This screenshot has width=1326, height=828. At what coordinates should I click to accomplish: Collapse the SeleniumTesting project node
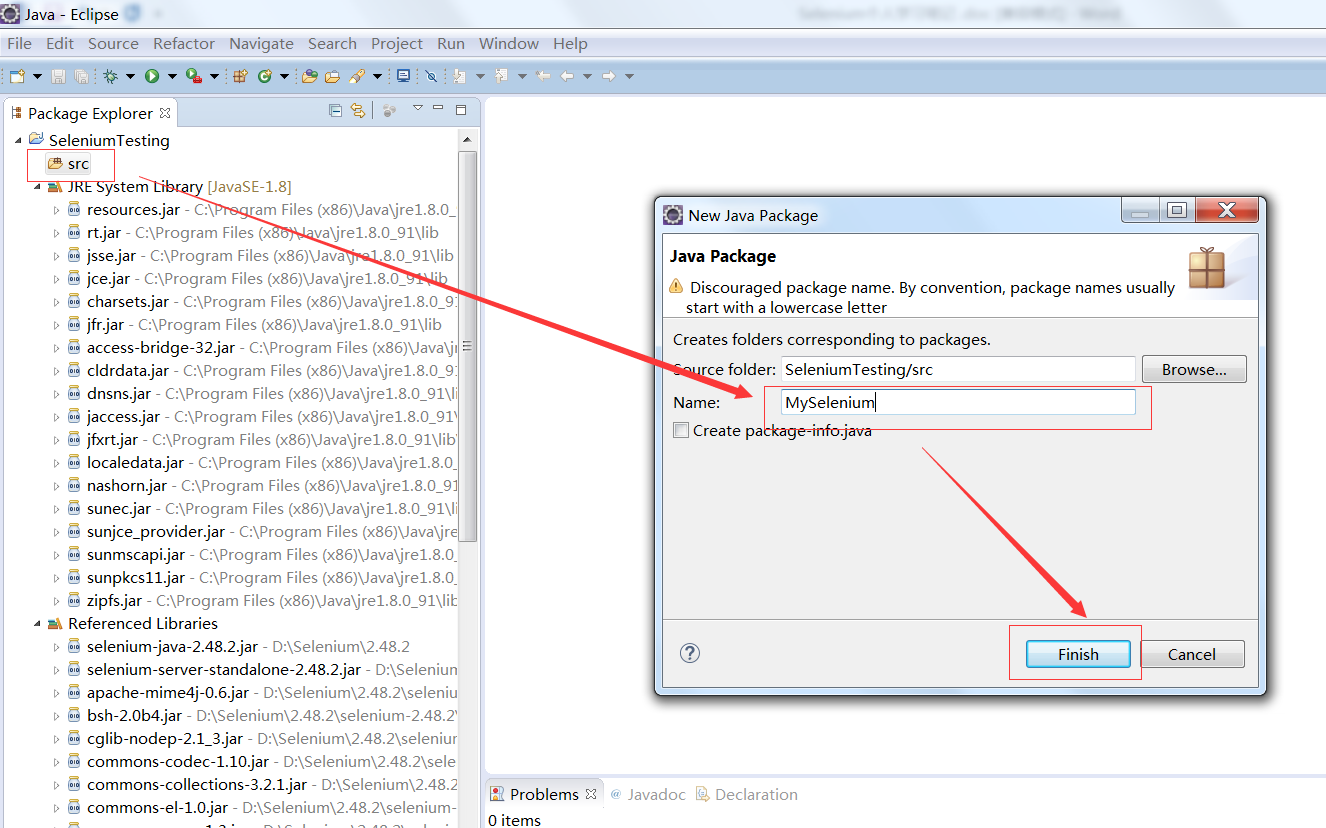[18, 140]
